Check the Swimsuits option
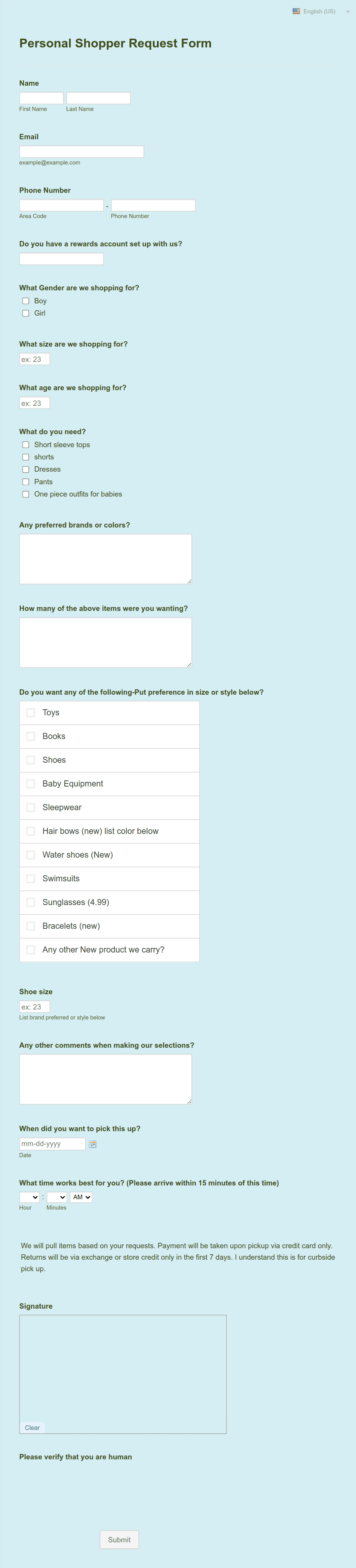 pyautogui.click(x=31, y=878)
